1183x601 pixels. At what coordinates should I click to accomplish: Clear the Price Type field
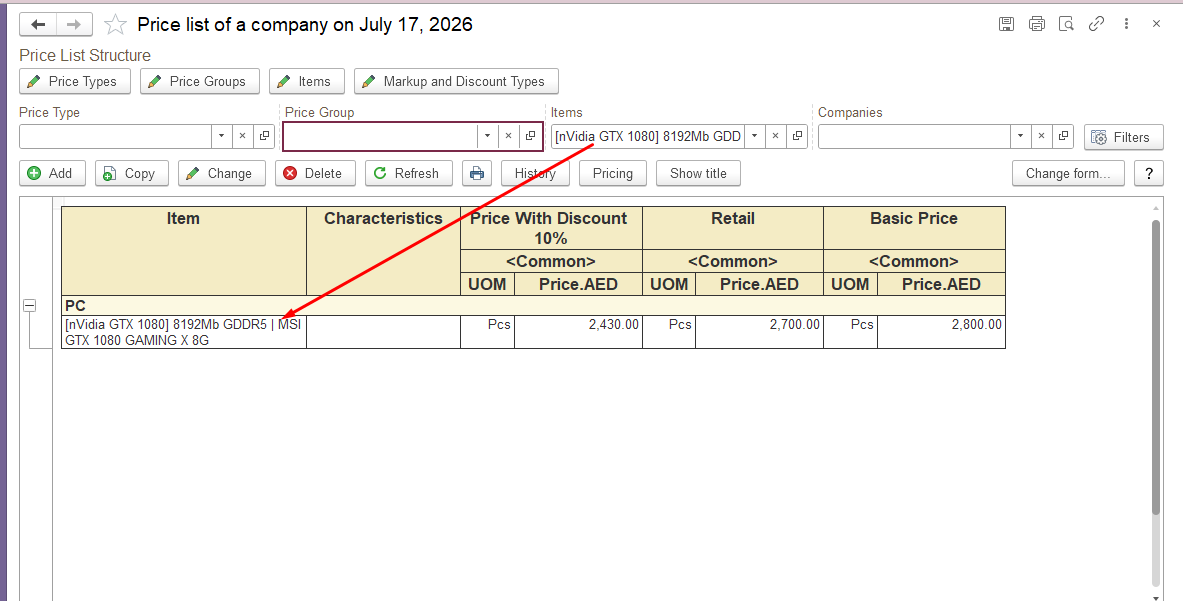click(242, 136)
